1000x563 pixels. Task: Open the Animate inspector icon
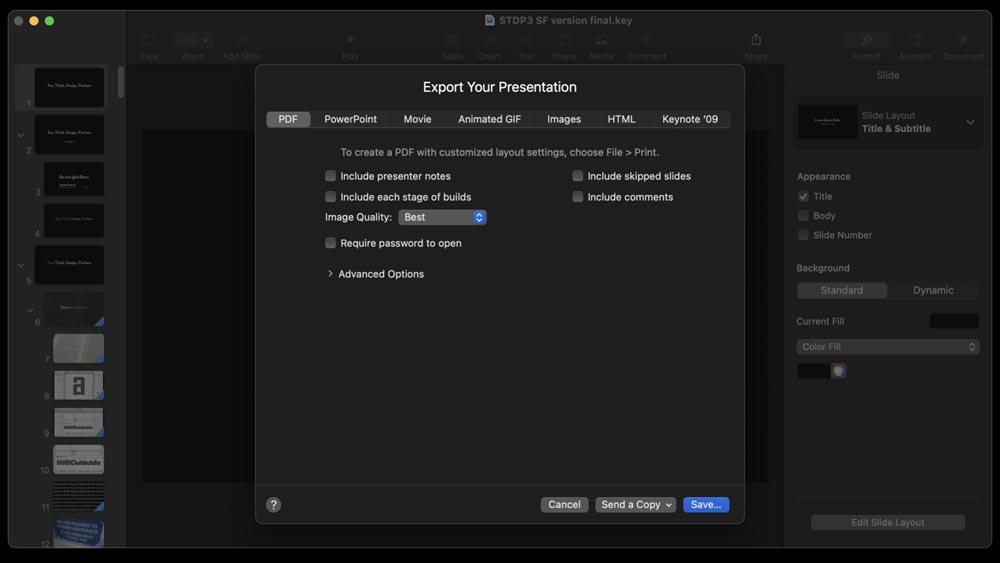[x=914, y=40]
